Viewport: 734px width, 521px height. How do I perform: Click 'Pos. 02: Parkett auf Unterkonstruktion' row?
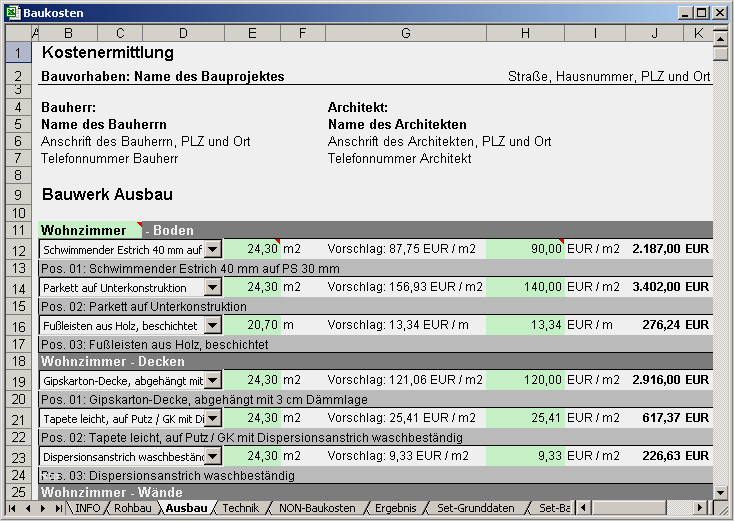pyautogui.click(x=375, y=307)
